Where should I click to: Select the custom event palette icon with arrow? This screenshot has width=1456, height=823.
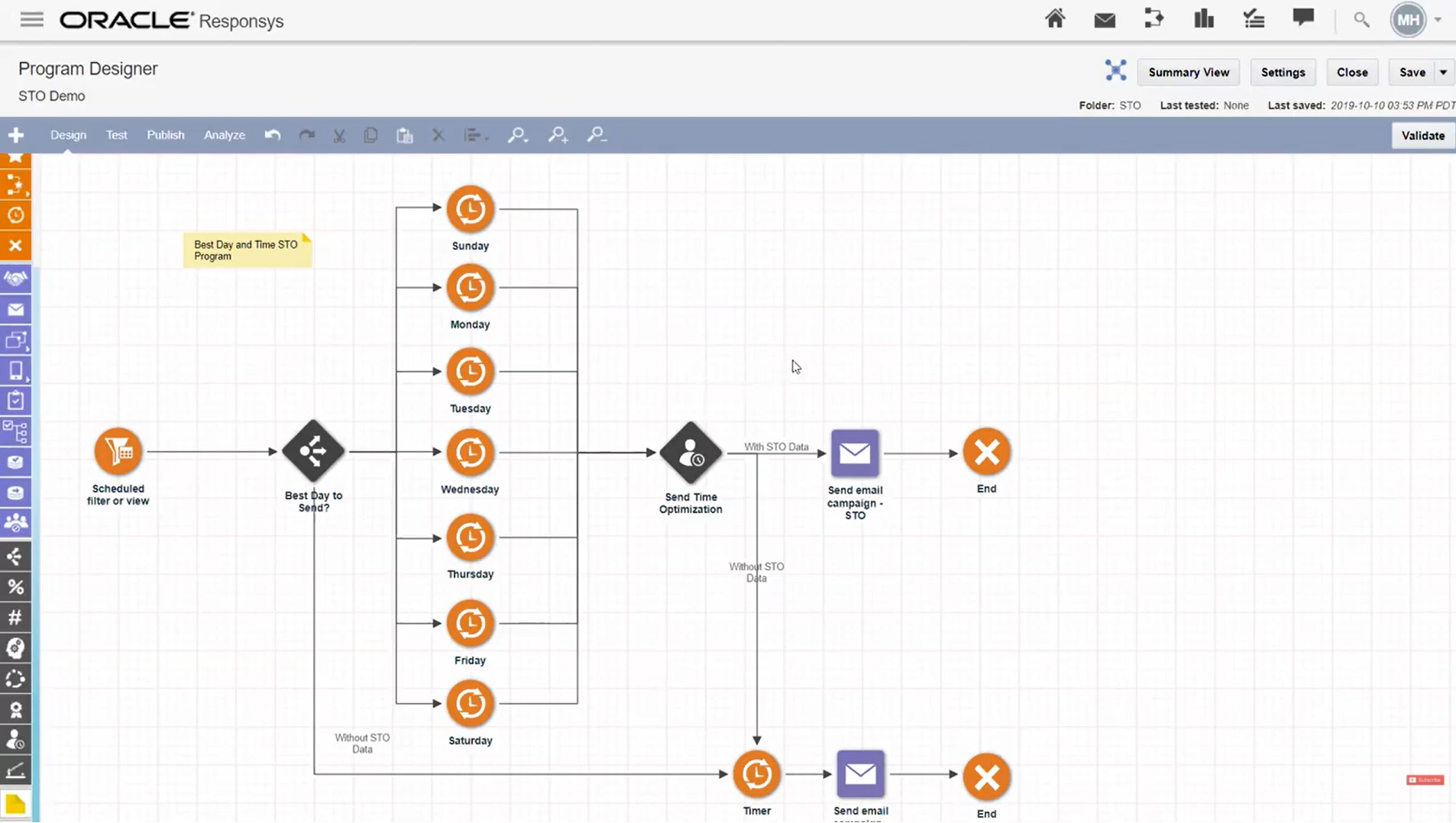pos(15,185)
